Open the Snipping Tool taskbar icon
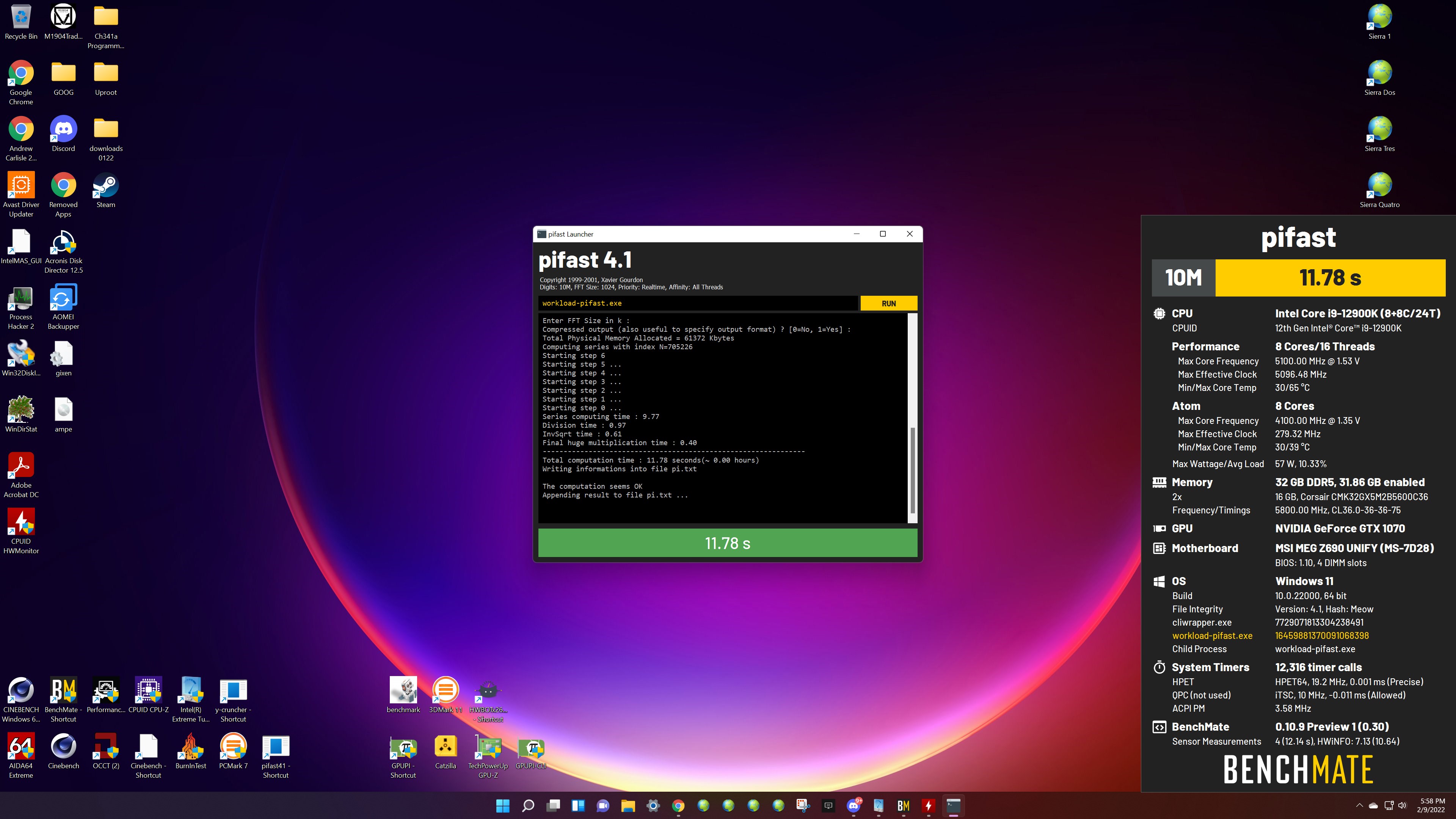This screenshot has width=1456, height=819. click(803, 805)
